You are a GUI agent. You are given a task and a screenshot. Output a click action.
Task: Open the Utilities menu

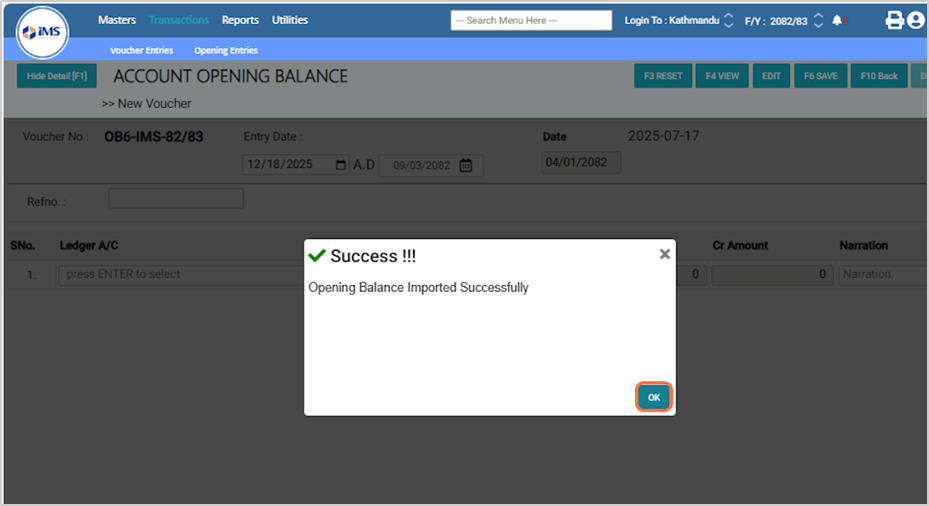tap(290, 20)
